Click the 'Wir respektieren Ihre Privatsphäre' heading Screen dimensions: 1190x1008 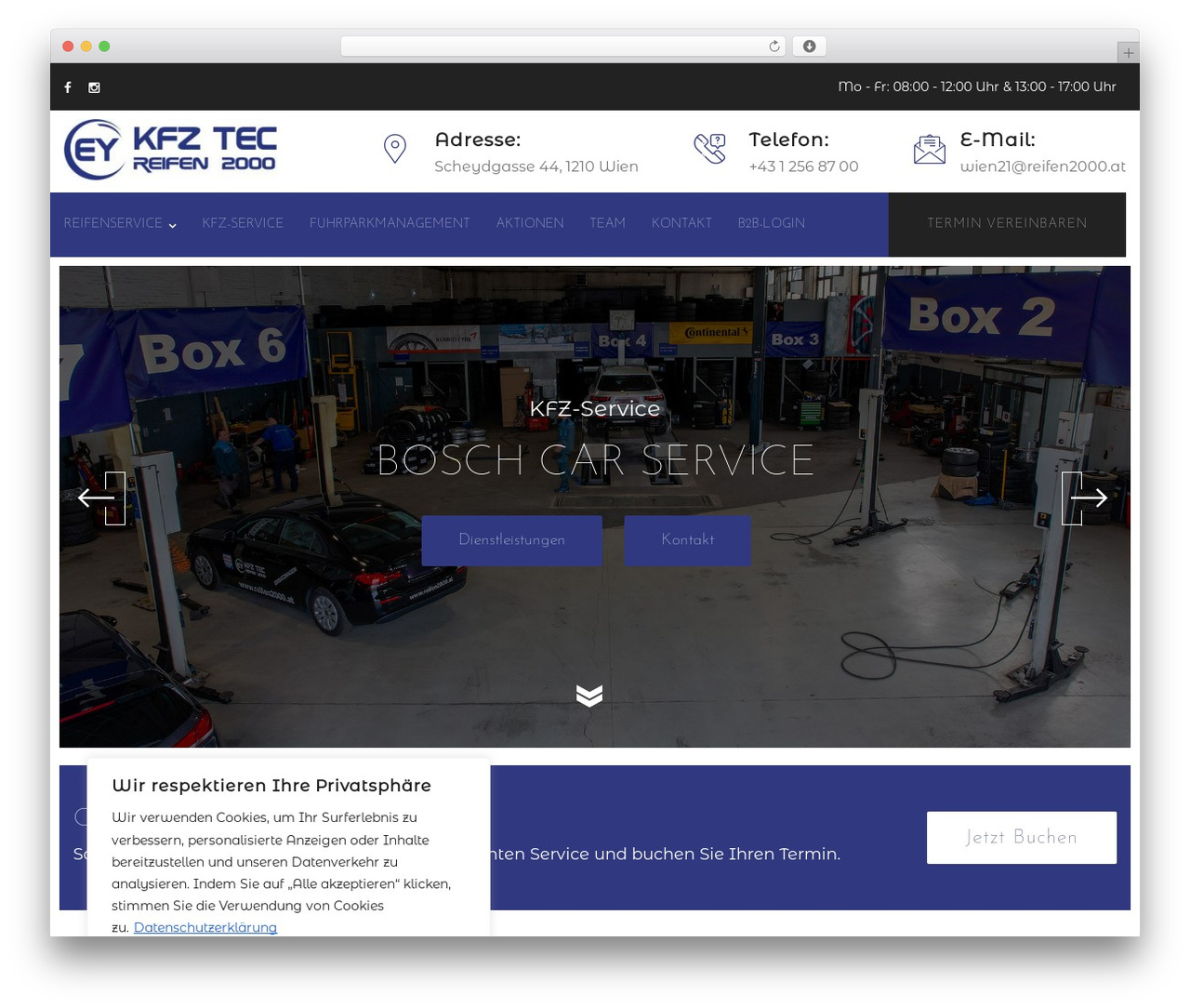click(x=271, y=785)
